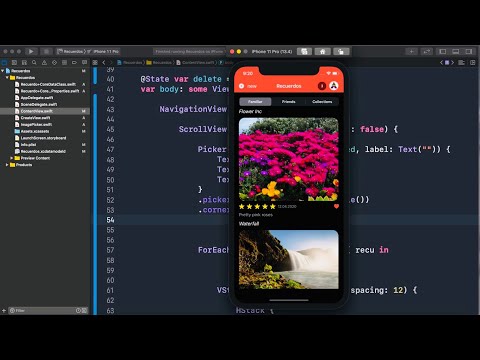This screenshot has width=480, height=360.
Task: Toggle the Inspectors panel visibility
Action: [469, 51]
